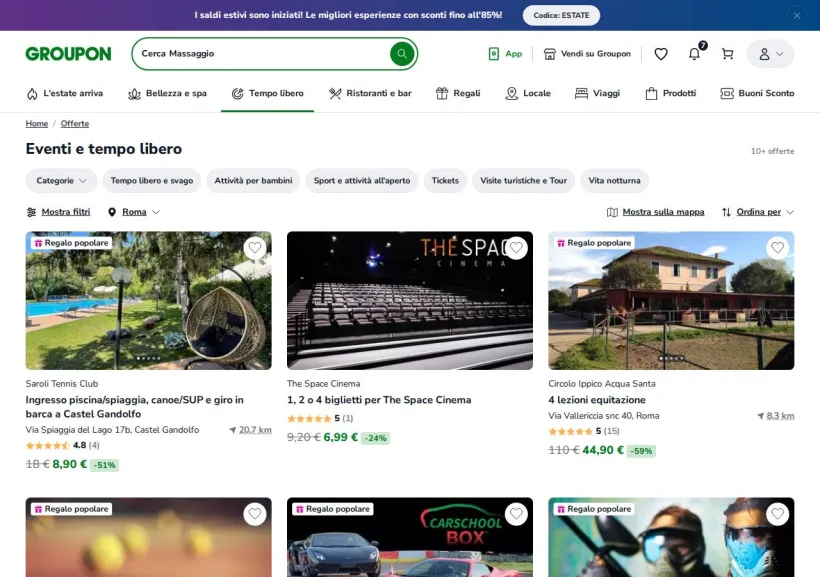This screenshot has width=820, height=577.
Task: Click Mostra sulla mappa
Action: point(655,212)
